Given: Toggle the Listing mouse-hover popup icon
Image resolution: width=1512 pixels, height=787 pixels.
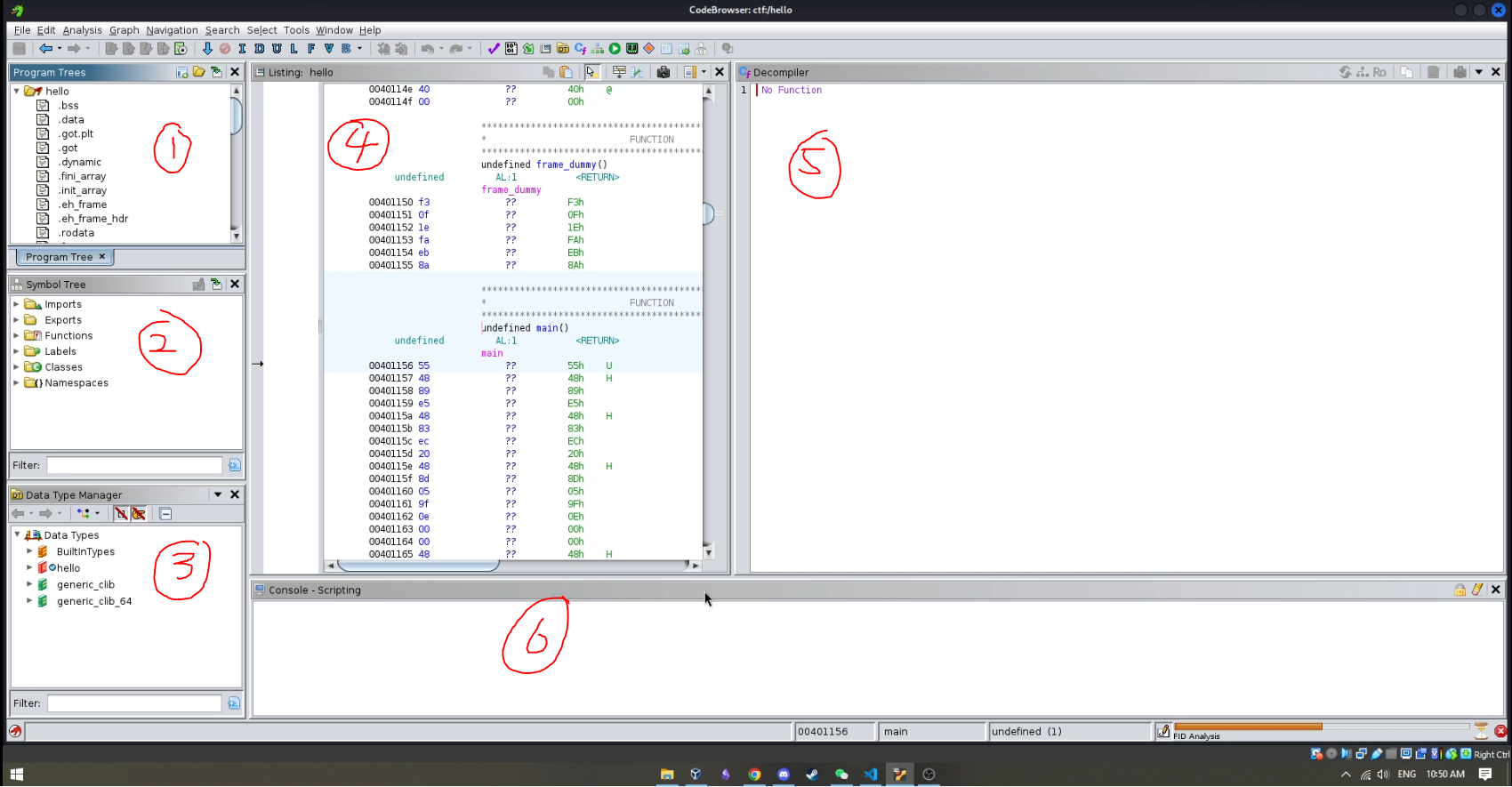Looking at the screenshot, I should [x=591, y=72].
